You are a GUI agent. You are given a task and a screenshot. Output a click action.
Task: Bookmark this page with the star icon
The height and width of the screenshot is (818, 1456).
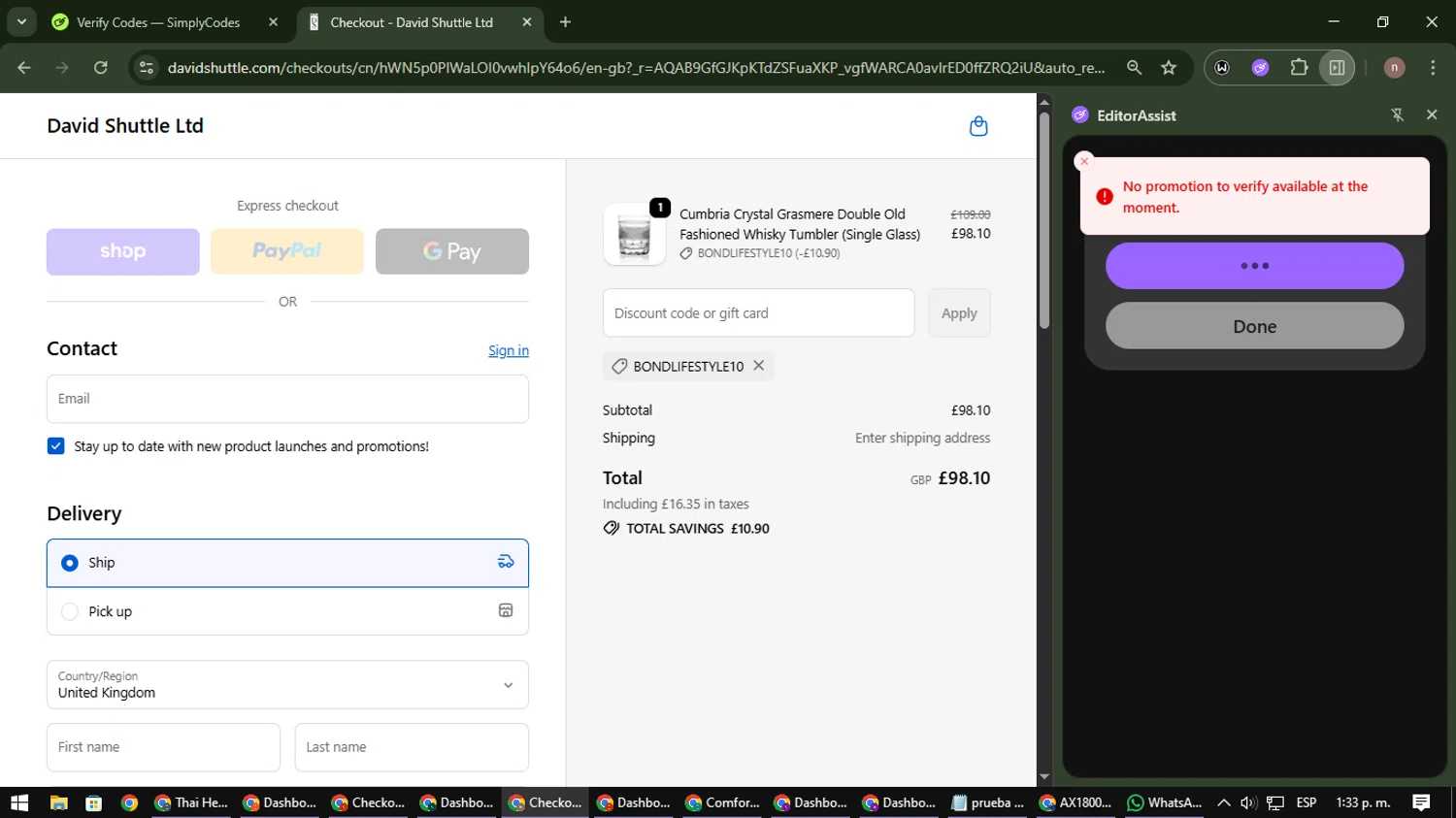[x=1169, y=68]
